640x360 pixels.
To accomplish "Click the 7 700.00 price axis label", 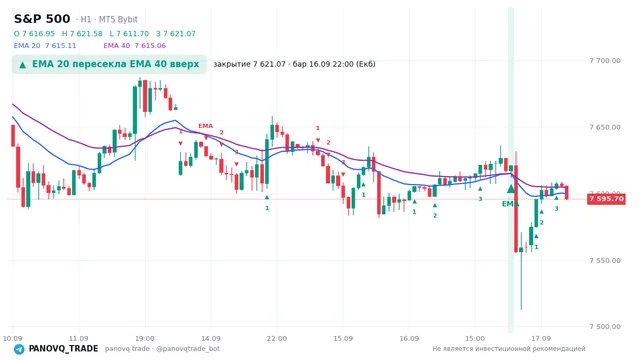I will click(x=605, y=60).
